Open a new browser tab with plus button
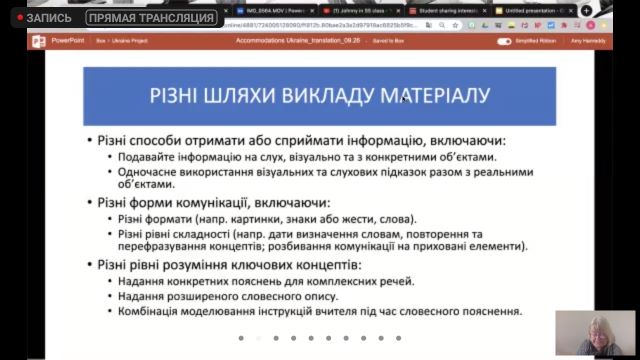640x360 pixels. [587, 11]
